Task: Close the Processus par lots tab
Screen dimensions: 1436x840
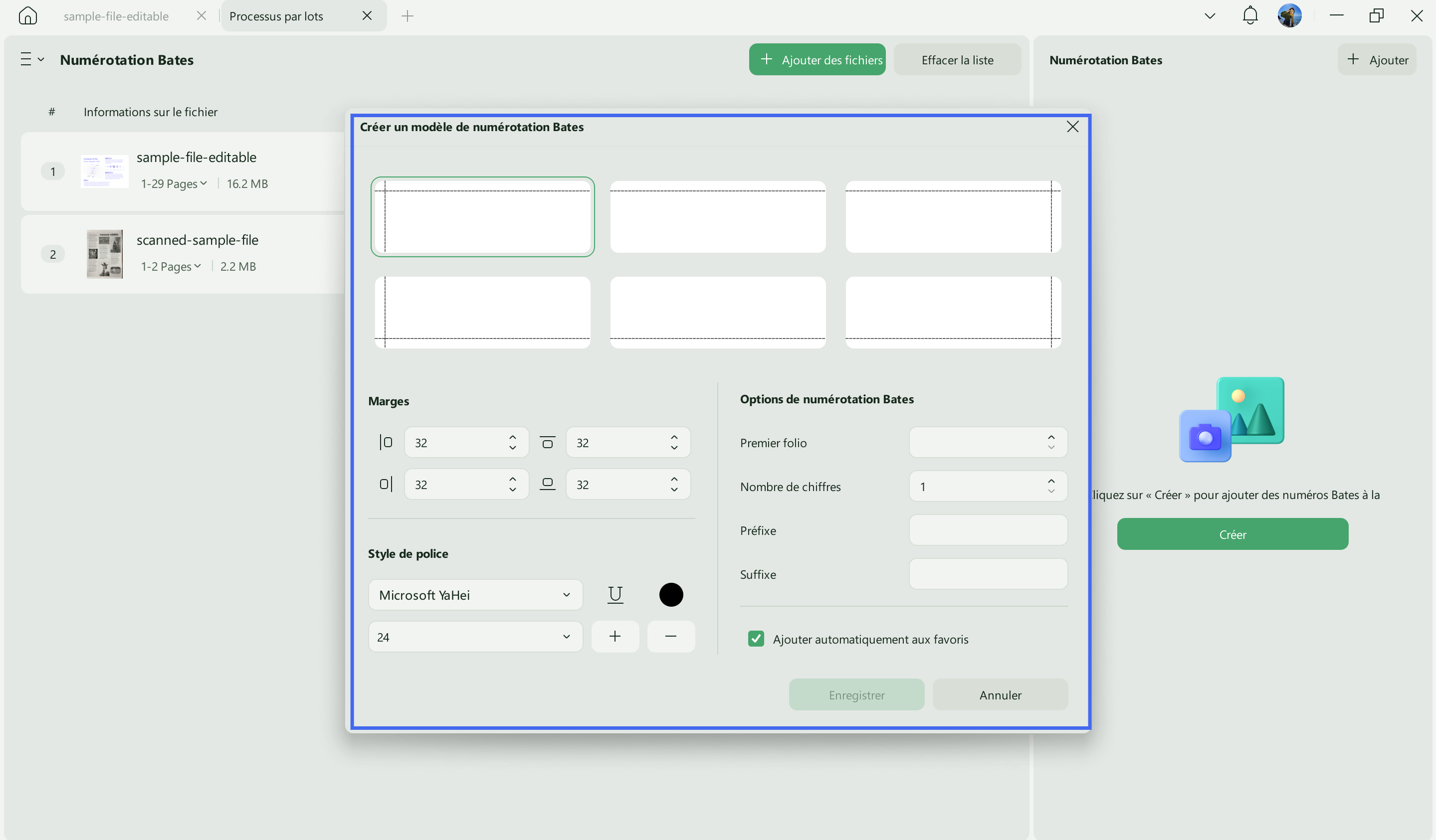Action: point(367,16)
